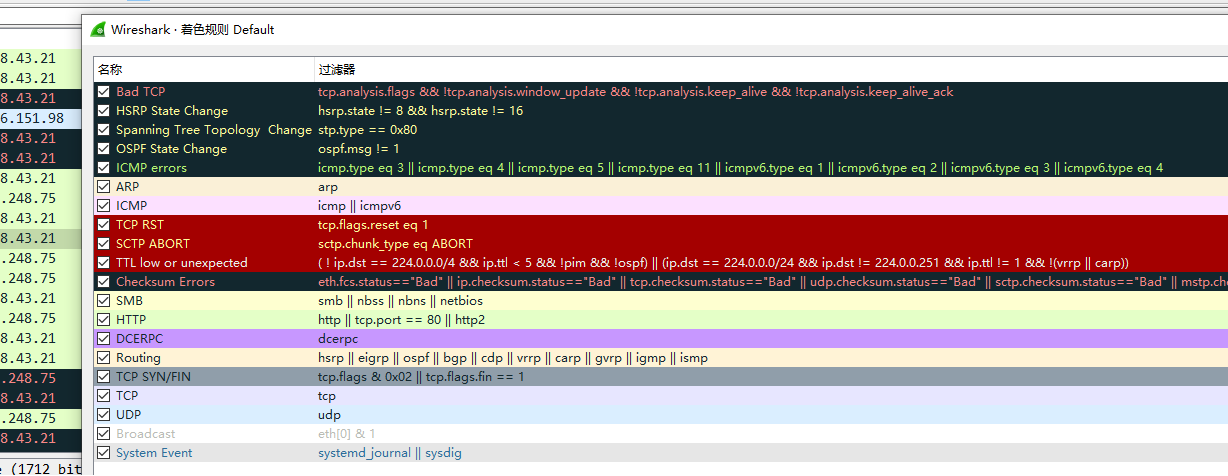Viewport: 1228px width, 476px height.
Task: Select the Spanning Tree Topology Change name
Action: 214,130
